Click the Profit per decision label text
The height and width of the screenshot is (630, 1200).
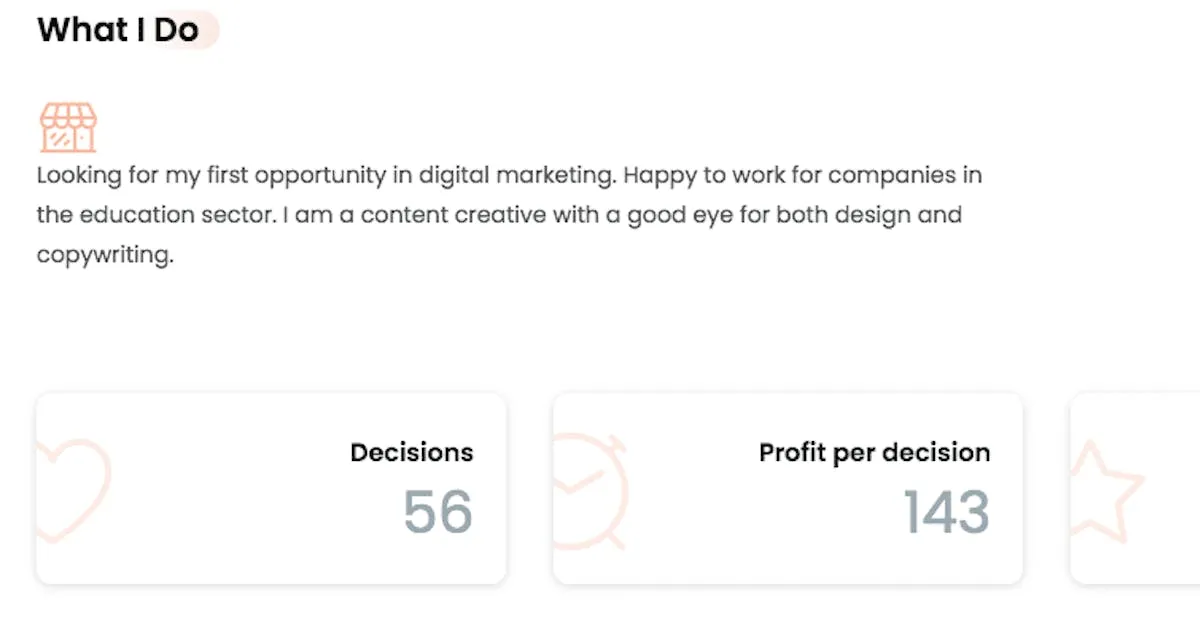[874, 452]
